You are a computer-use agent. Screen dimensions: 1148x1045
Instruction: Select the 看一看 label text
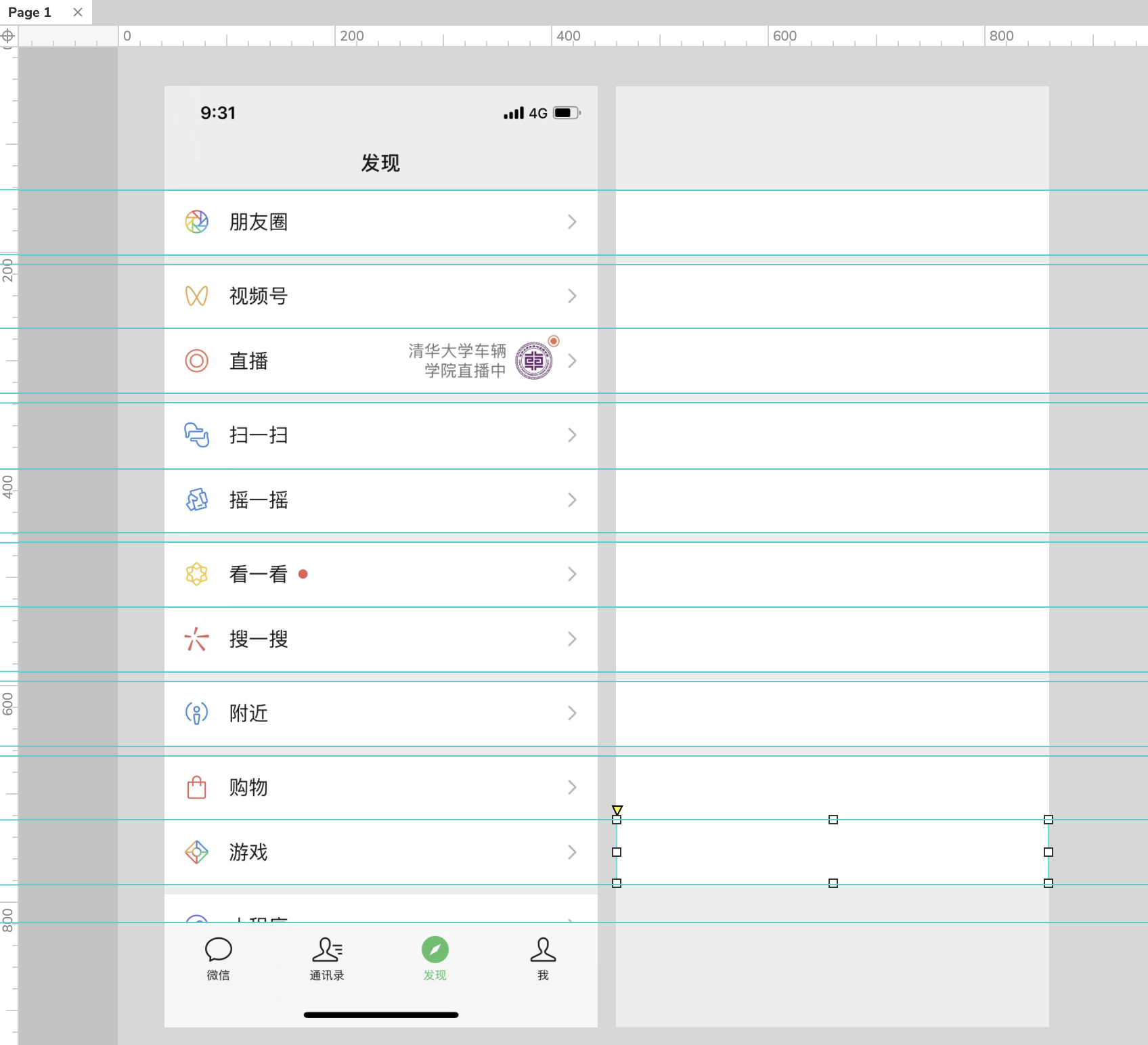pos(259,574)
